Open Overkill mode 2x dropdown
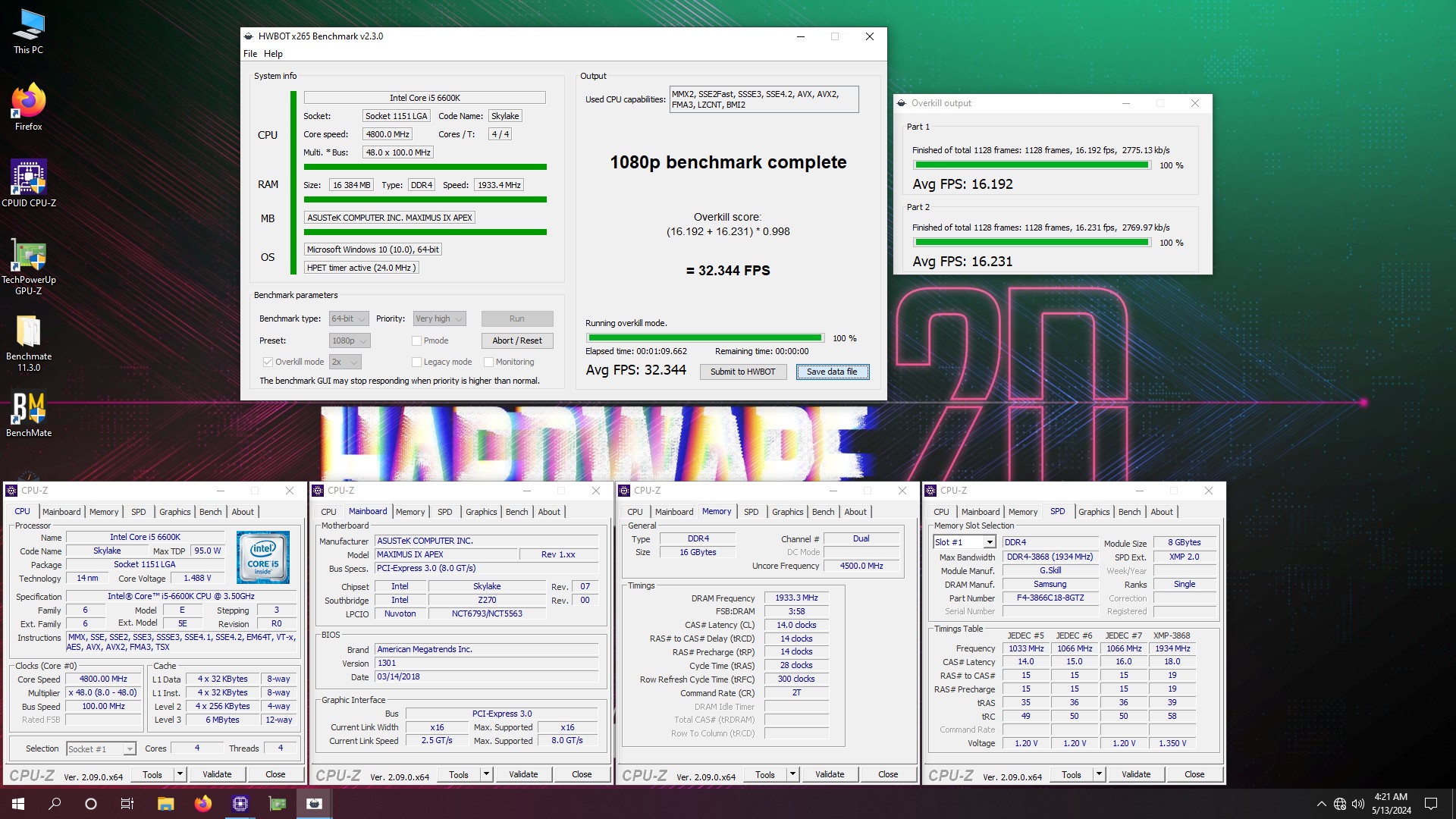The image size is (1456, 819). point(345,362)
